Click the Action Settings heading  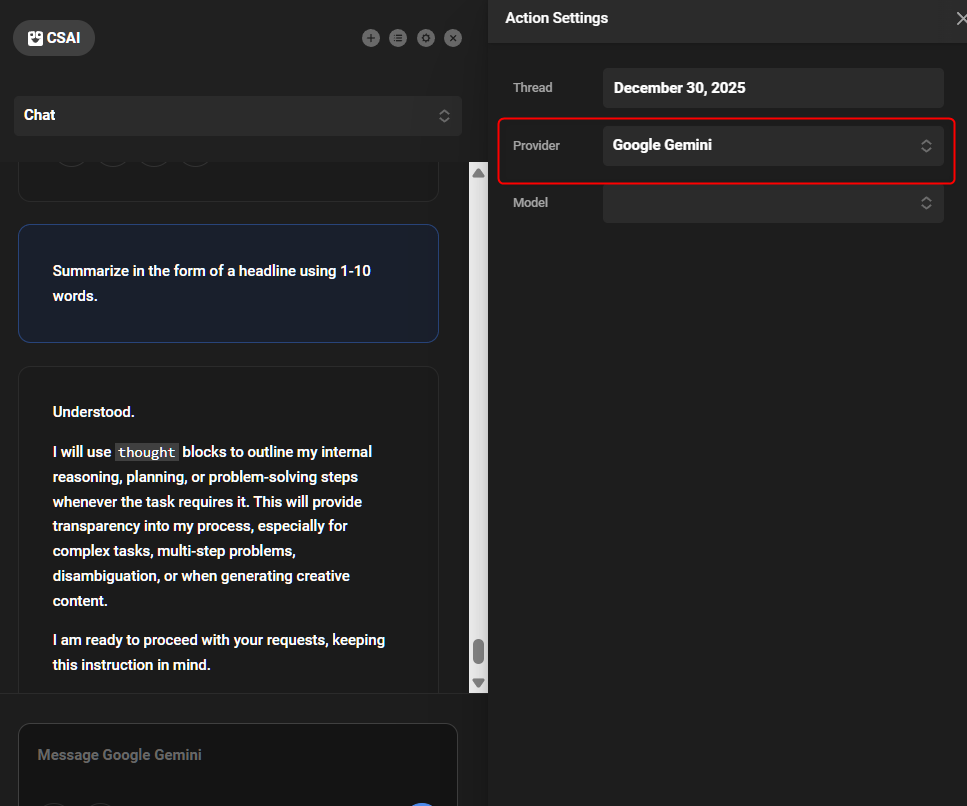[556, 18]
